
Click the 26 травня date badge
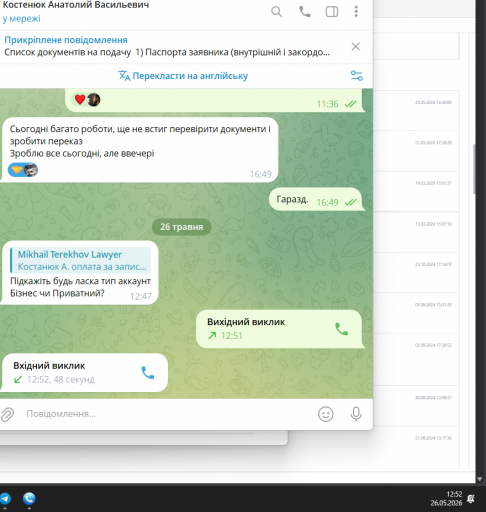click(181, 227)
